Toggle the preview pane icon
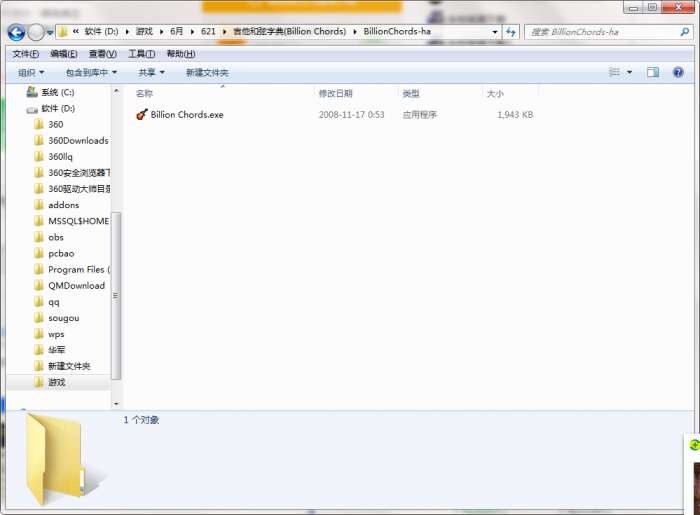Screen dimensions: 700x515 point(653,72)
